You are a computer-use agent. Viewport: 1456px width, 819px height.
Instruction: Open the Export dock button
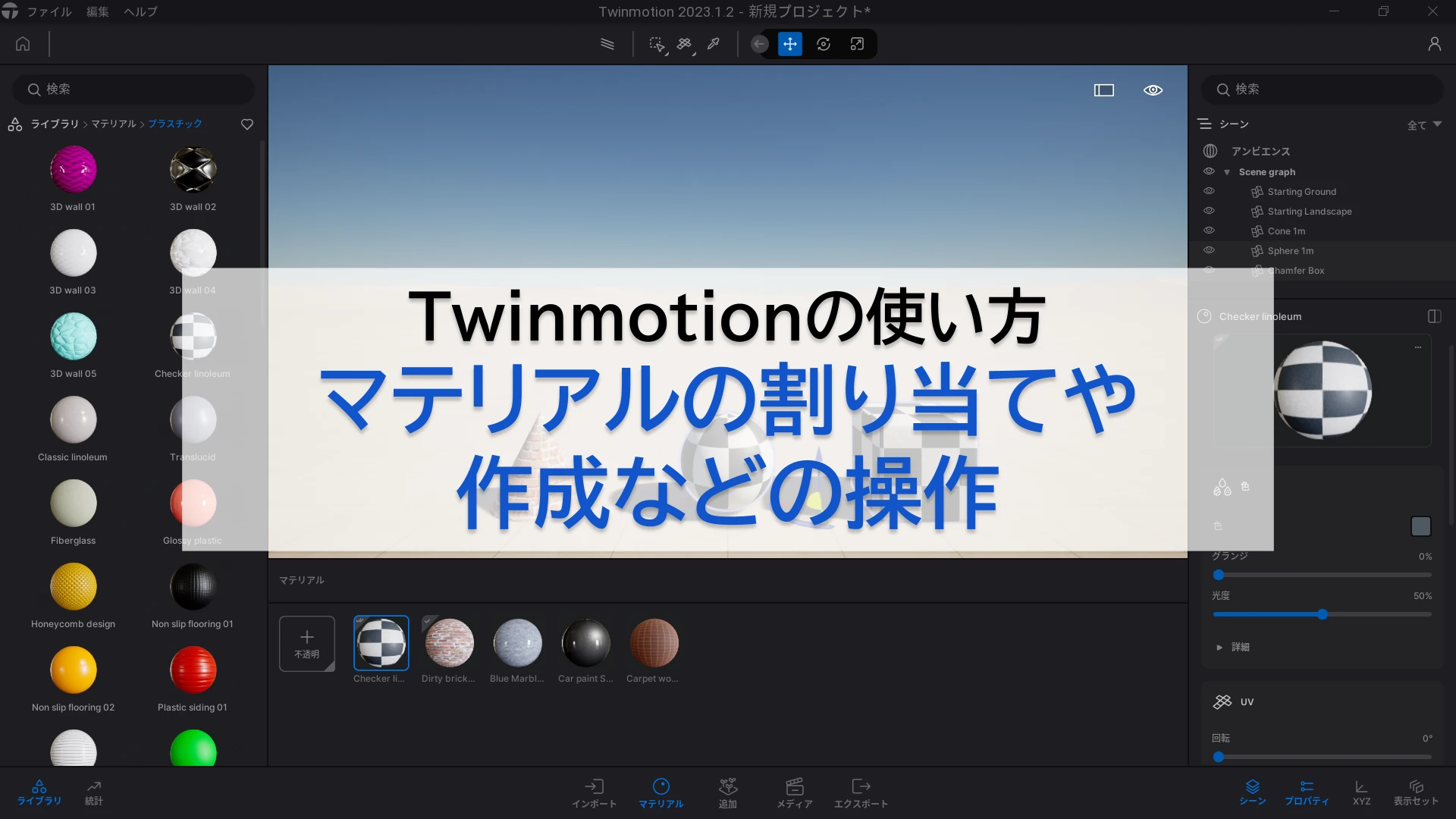coord(861,793)
